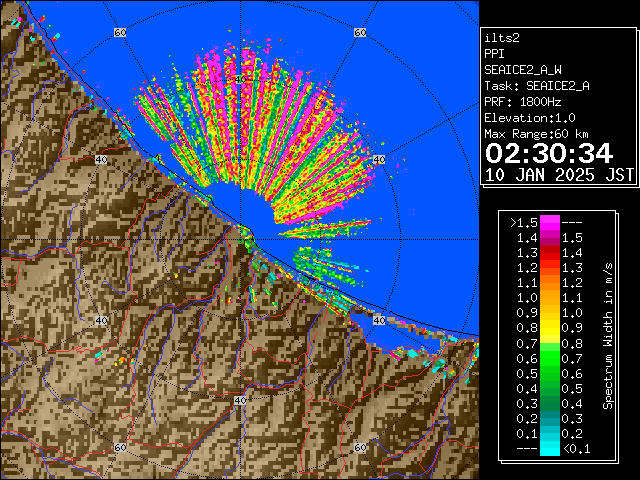The image size is (640, 480).
Task: Click the PRF: 1800Hz value
Action: [523, 102]
